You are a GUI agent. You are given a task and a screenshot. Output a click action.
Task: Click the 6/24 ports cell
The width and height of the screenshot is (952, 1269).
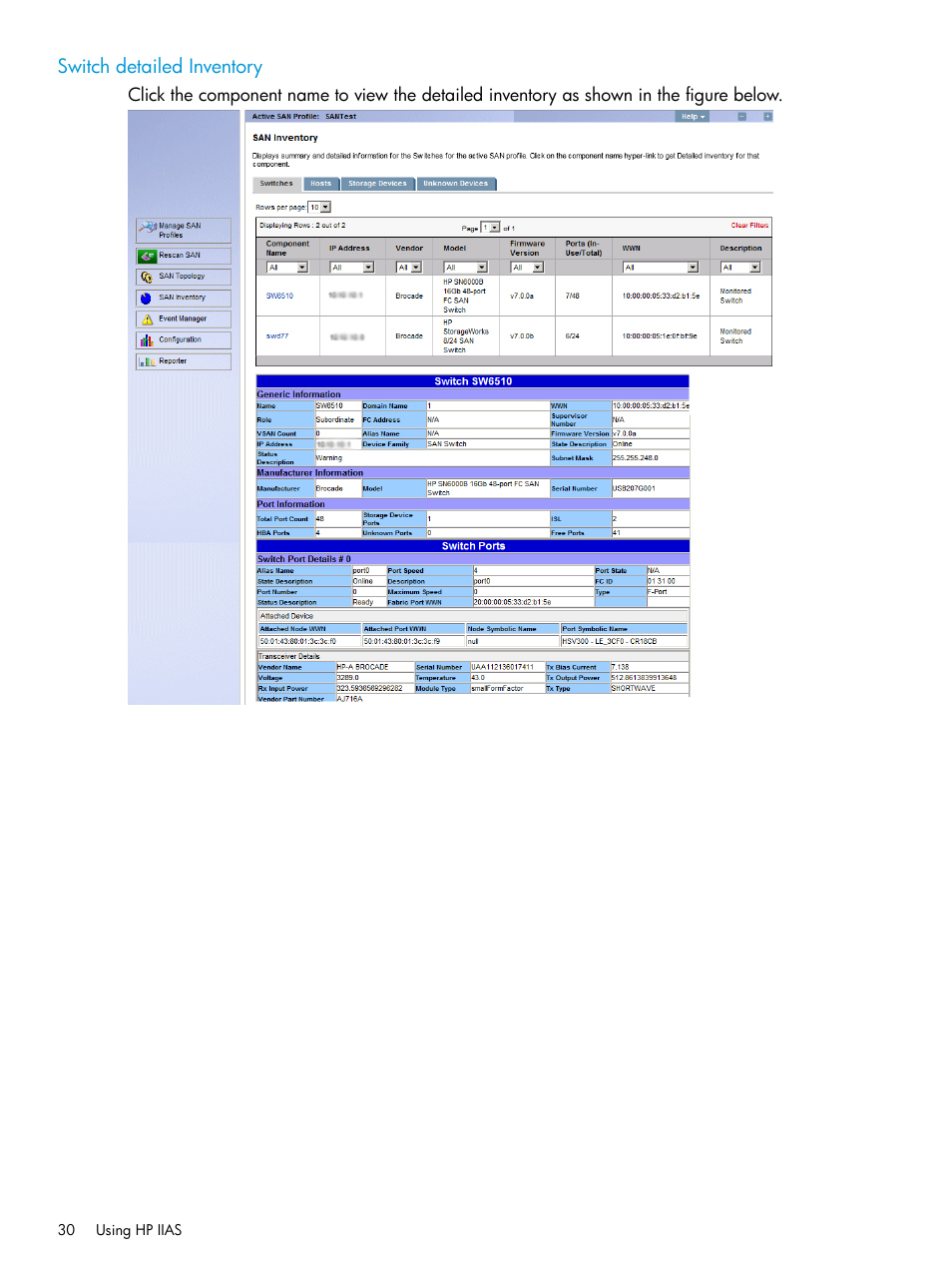click(573, 336)
